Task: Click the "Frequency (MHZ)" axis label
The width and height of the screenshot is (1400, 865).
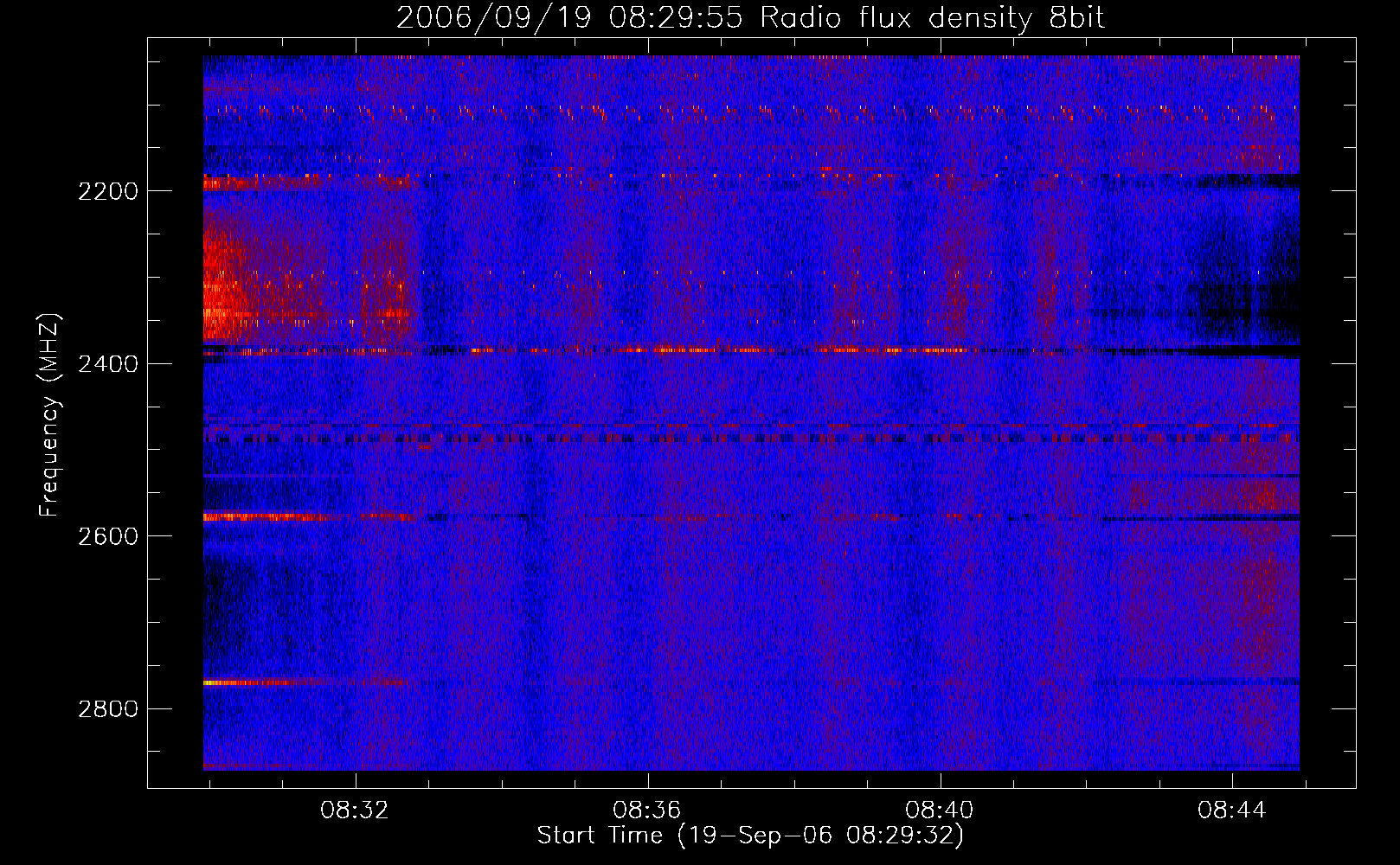Action: point(50,415)
